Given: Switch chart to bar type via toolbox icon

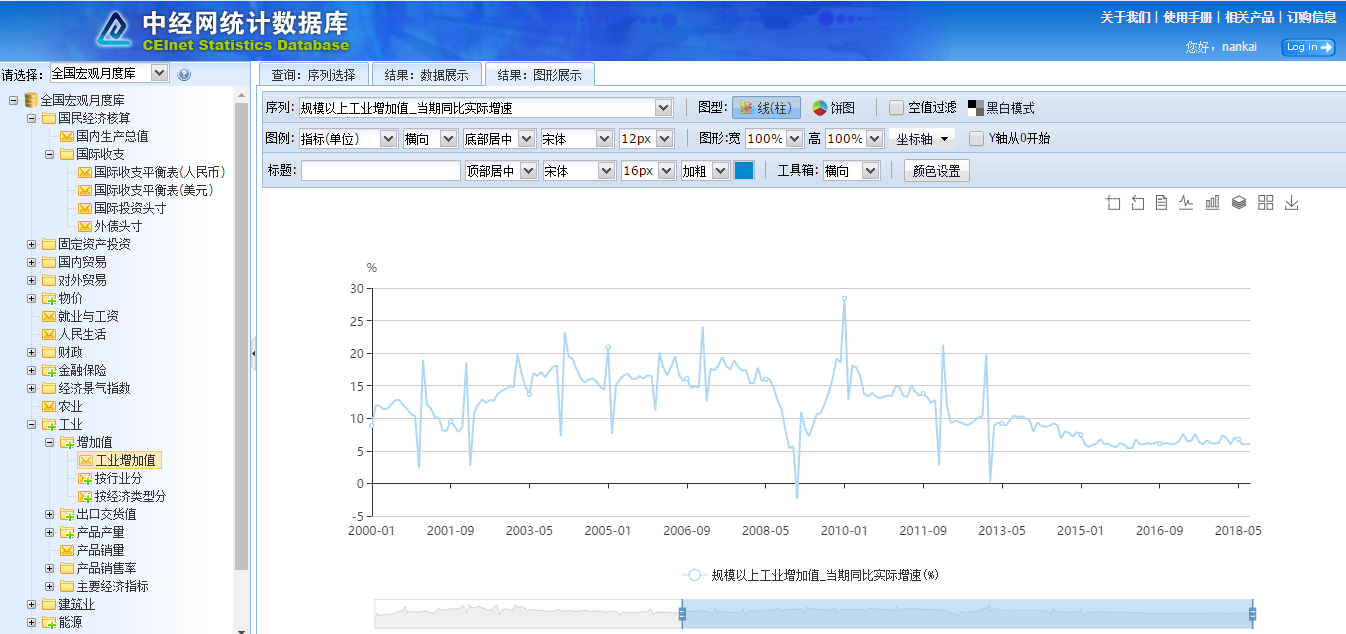Looking at the screenshot, I should click(x=1213, y=203).
